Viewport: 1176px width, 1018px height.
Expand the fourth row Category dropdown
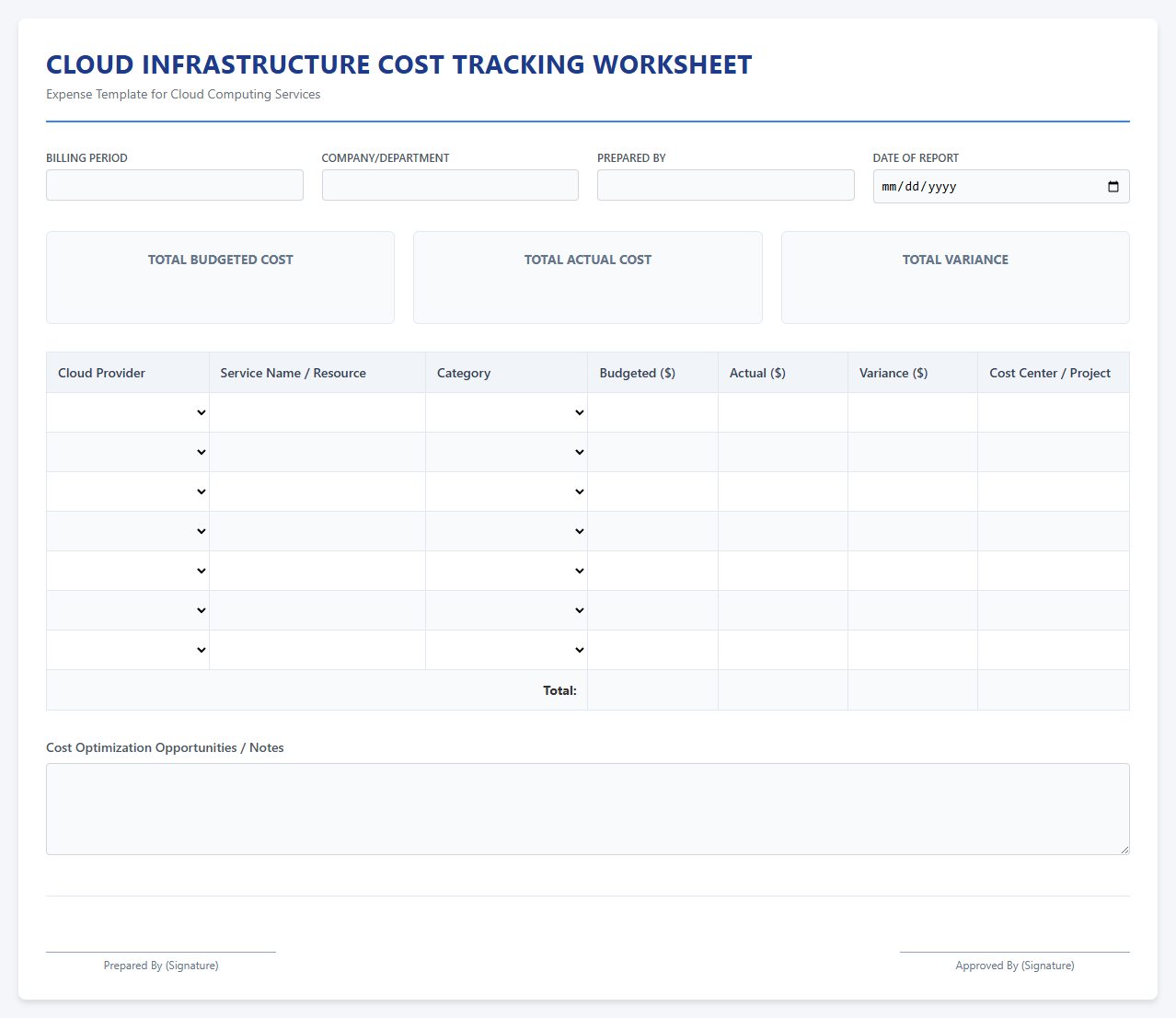506,531
